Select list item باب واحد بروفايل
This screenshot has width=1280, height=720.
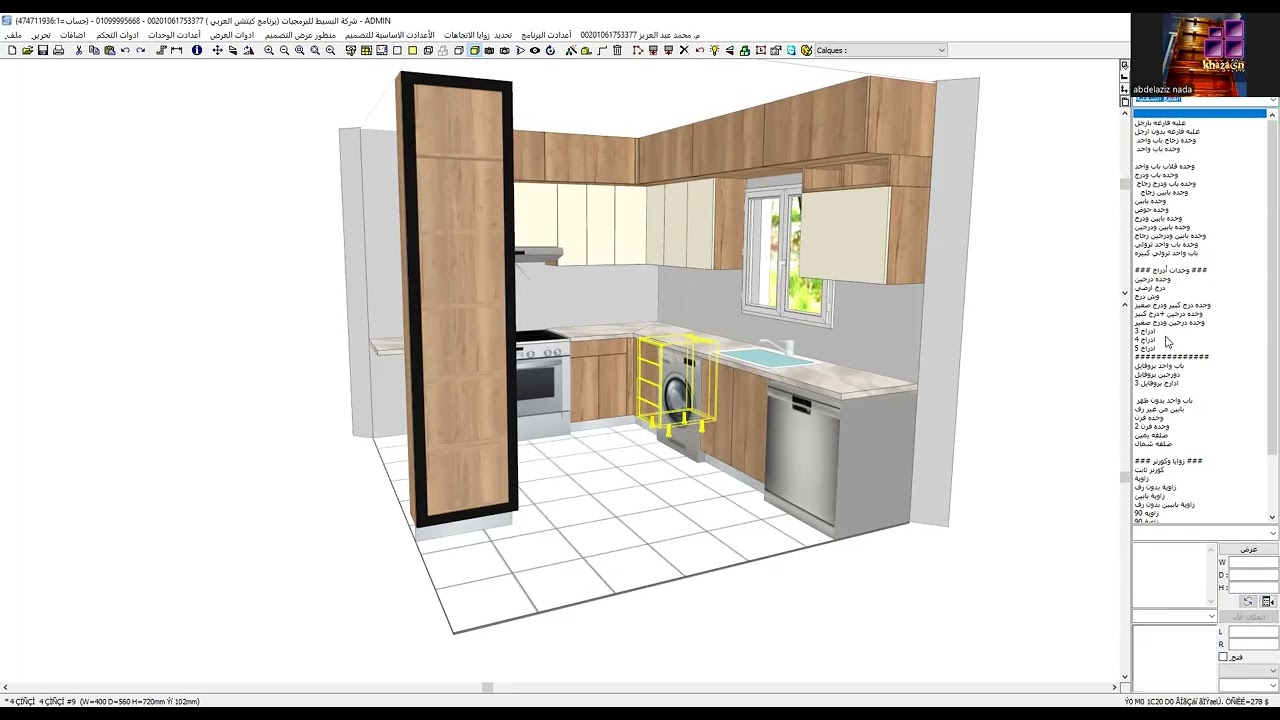click(x=1159, y=366)
